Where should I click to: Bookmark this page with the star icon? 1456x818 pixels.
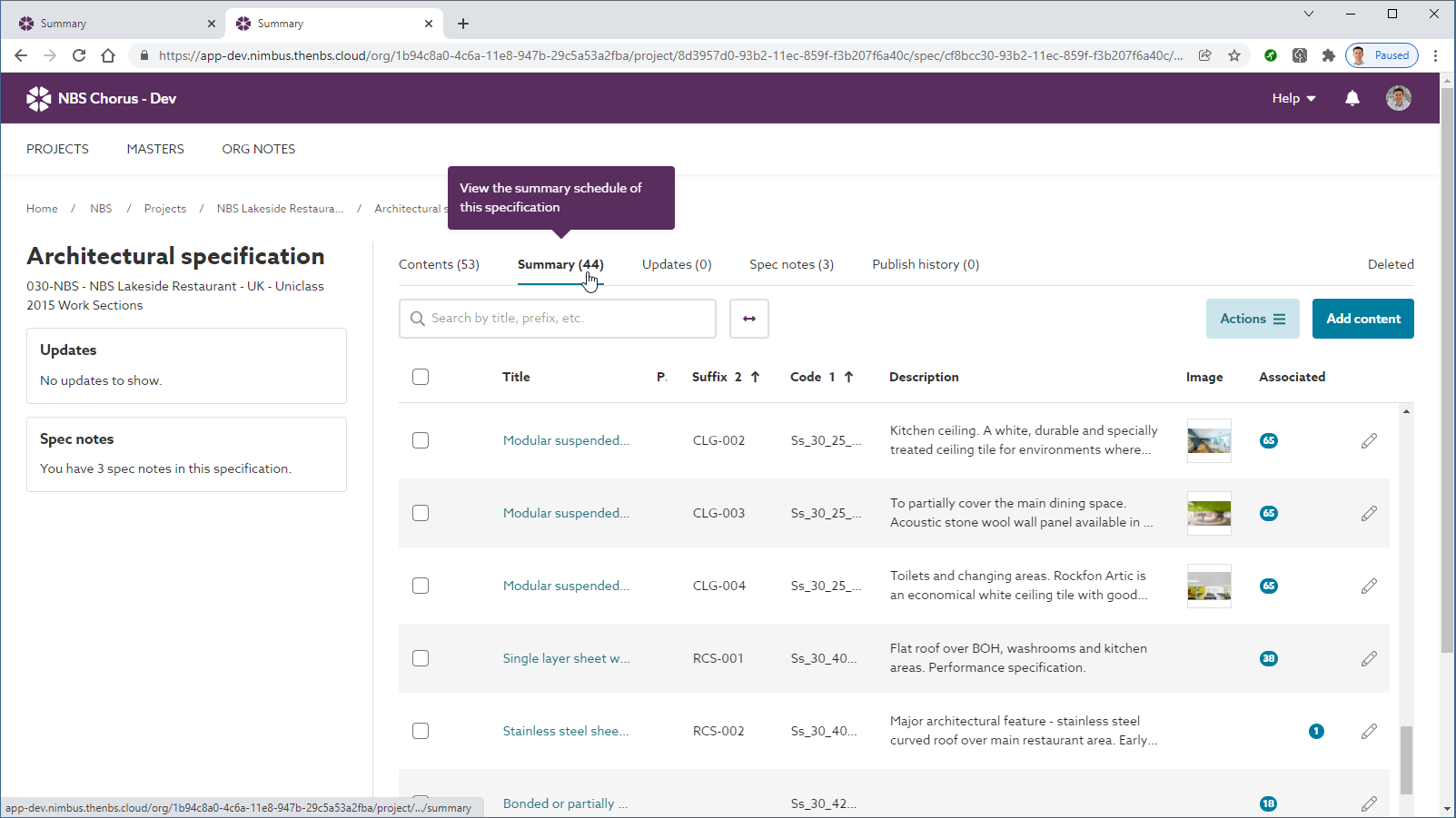1234,55
